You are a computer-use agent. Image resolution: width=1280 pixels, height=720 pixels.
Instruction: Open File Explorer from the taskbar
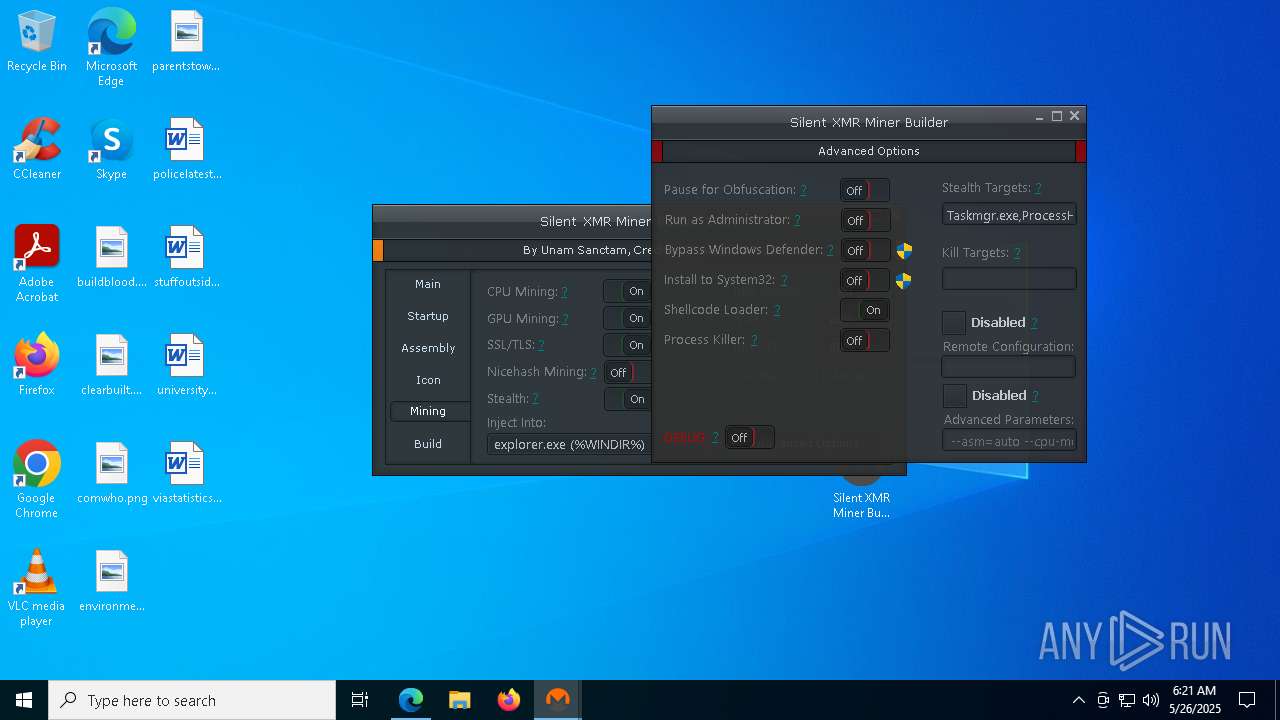tap(460, 700)
